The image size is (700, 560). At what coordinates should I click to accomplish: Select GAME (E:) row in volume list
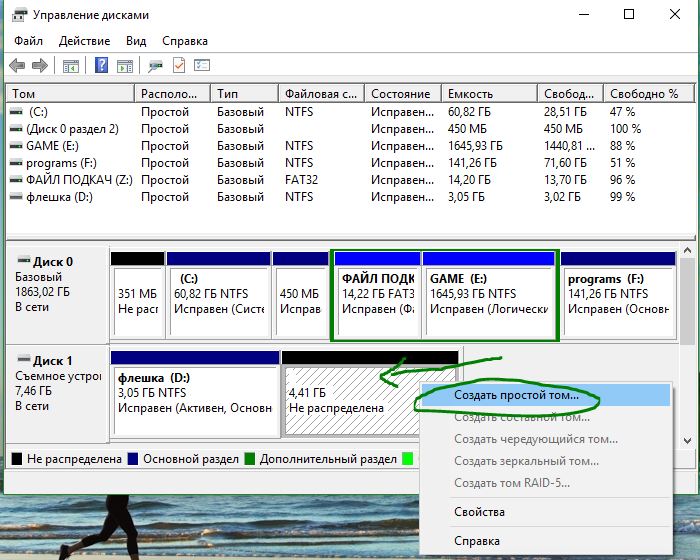(x=350, y=146)
